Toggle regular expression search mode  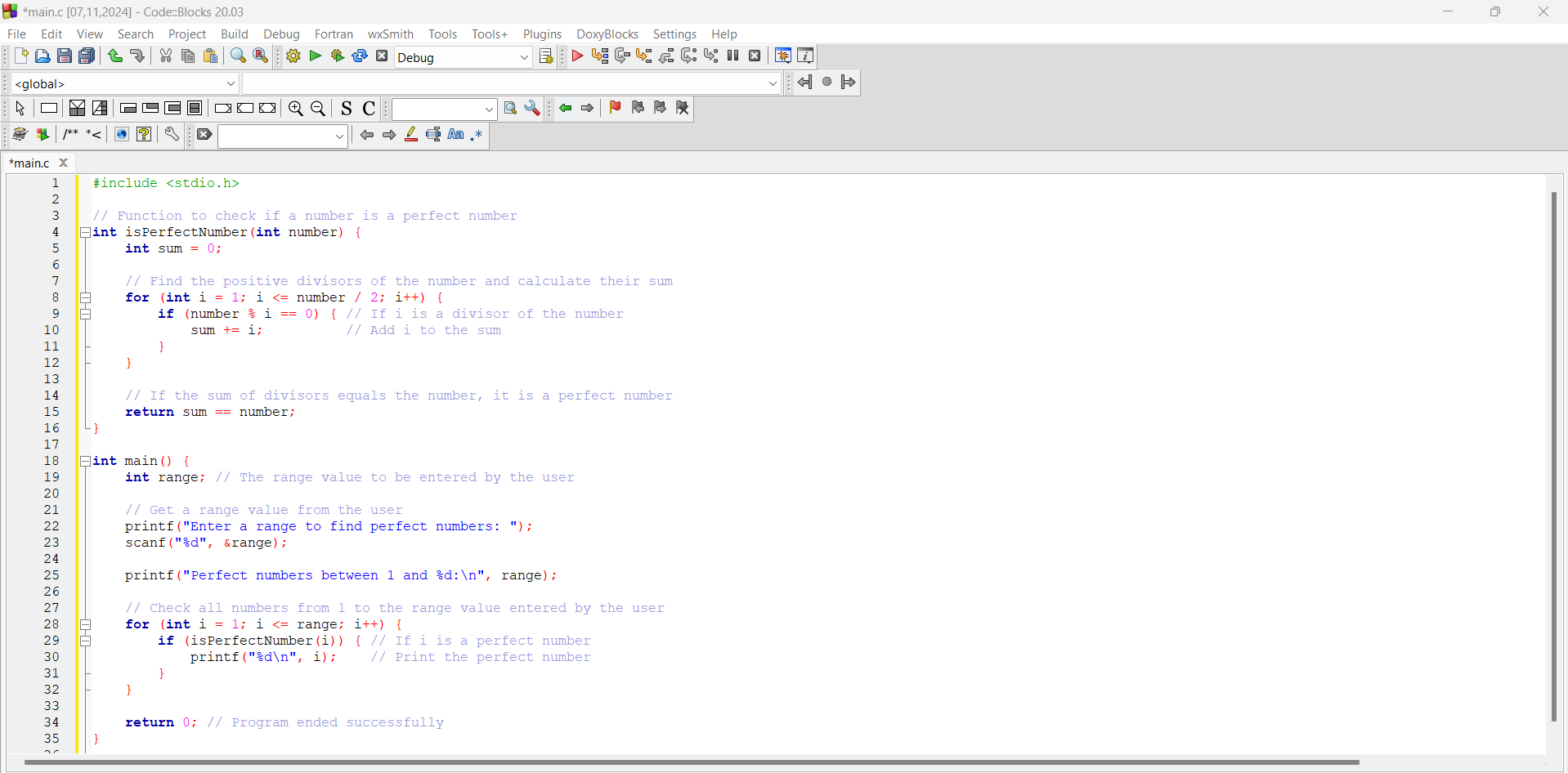point(477,135)
